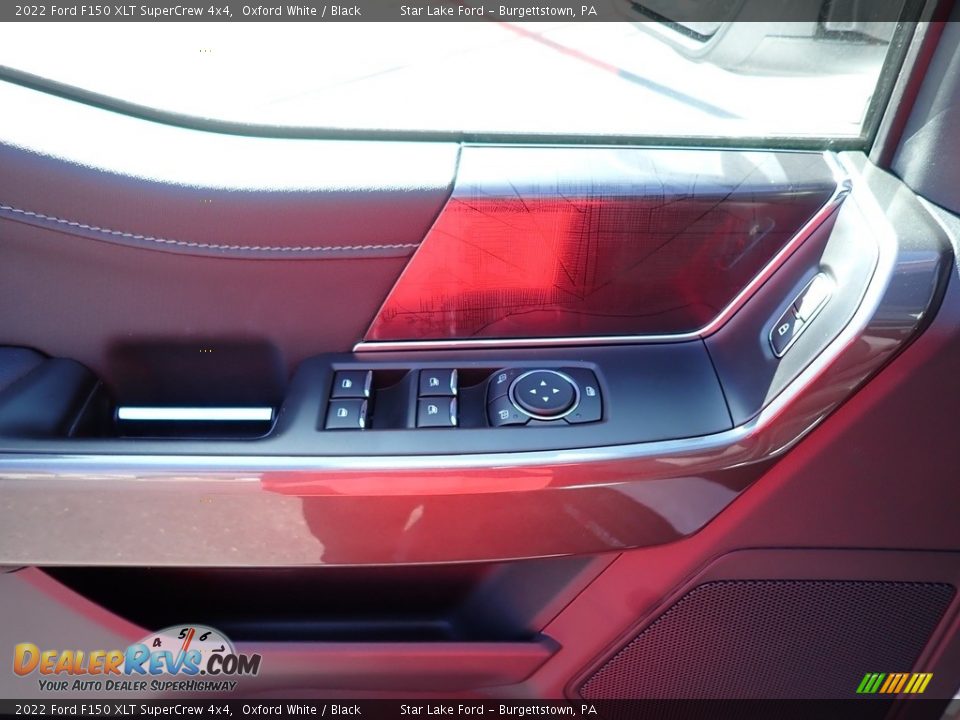Open the DealerRevs.com logo link
This screenshot has height=720, width=960.
[x=137, y=661]
